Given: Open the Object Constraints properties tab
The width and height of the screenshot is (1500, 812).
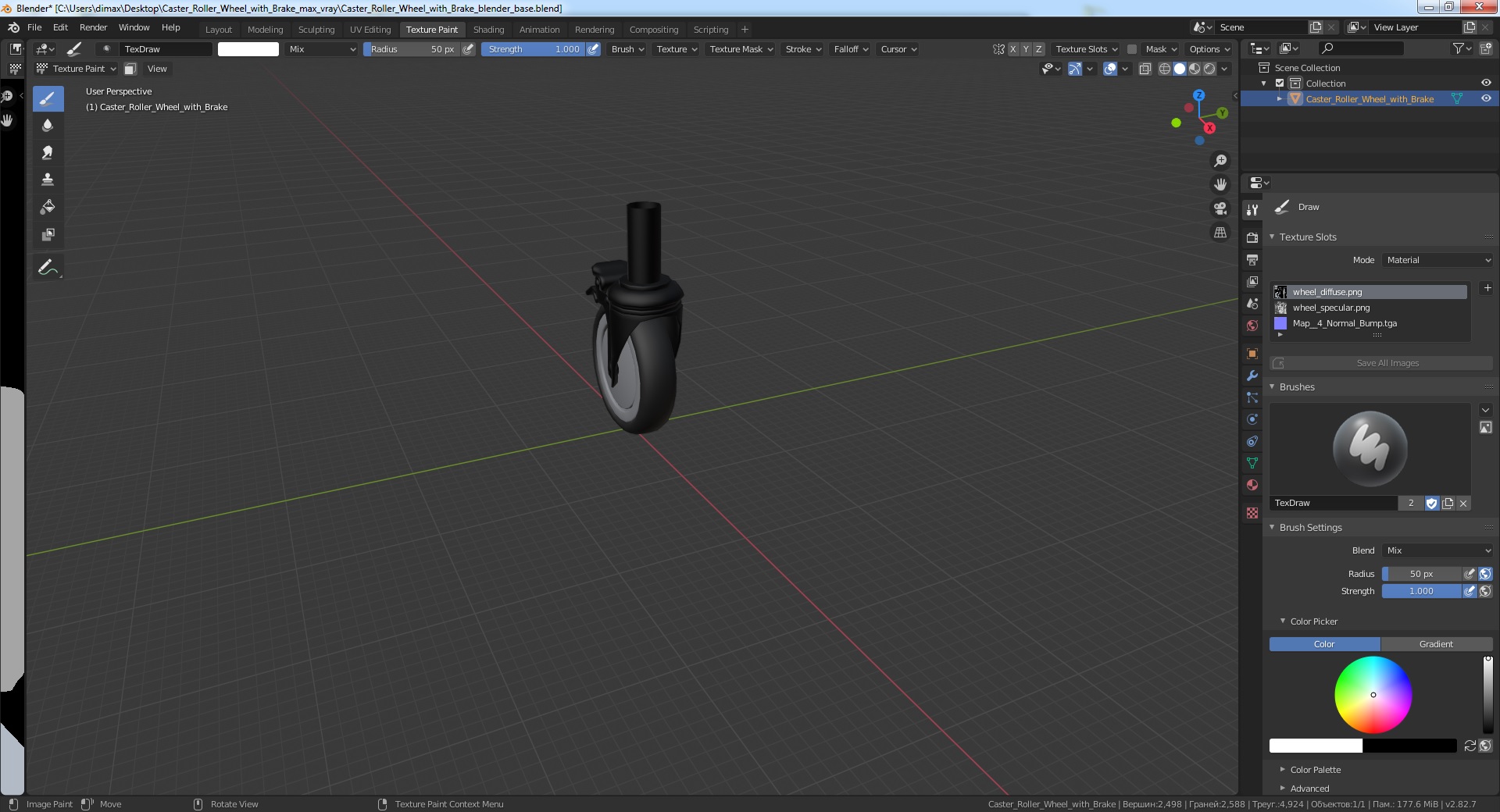Looking at the screenshot, I should pos(1252,441).
